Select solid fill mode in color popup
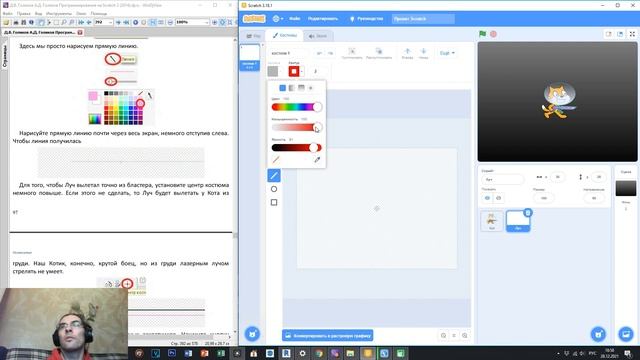Image resolution: width=640 pixels, height=360 pixels. pos(282,88)
